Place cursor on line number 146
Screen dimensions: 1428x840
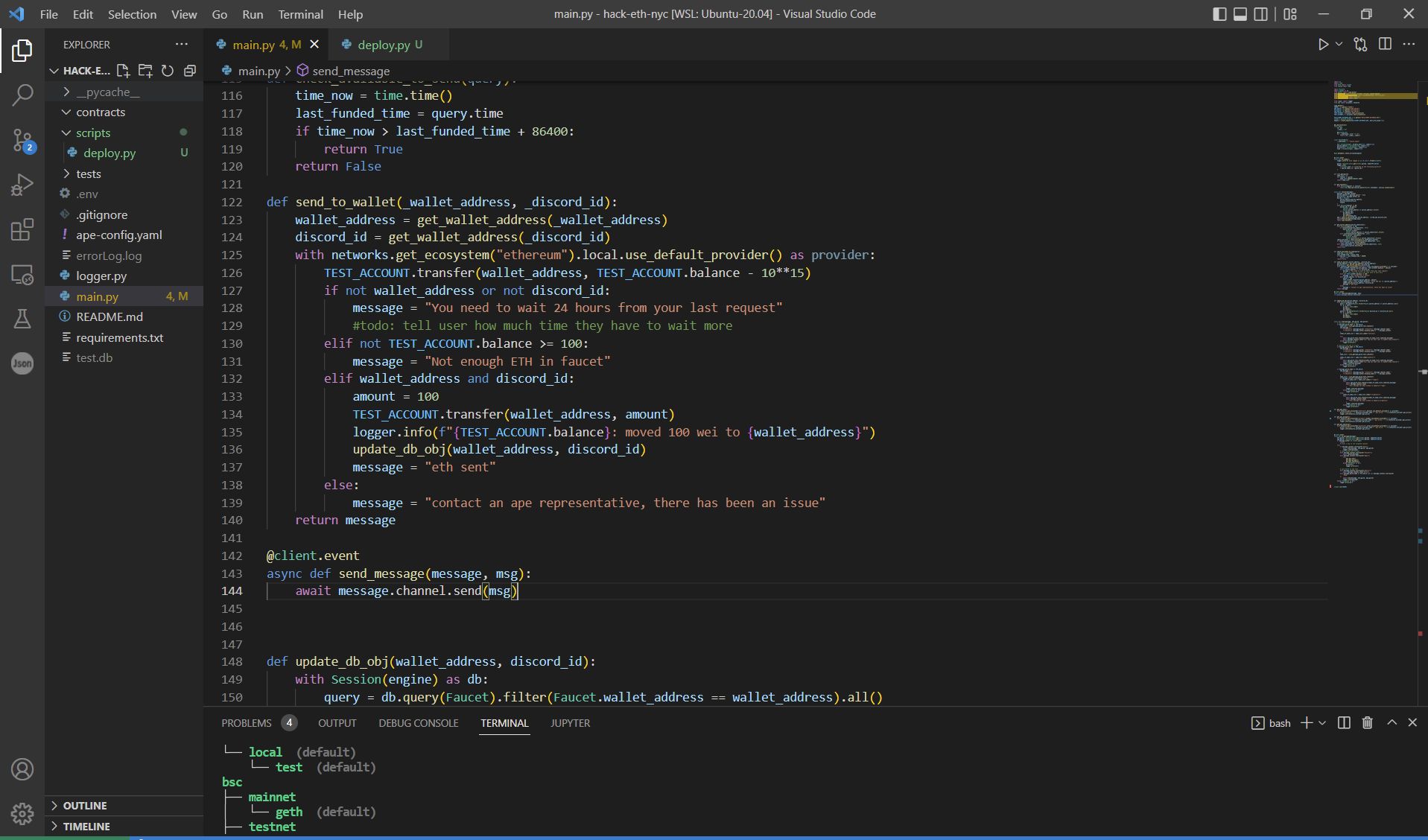click(x=232, y=626)
